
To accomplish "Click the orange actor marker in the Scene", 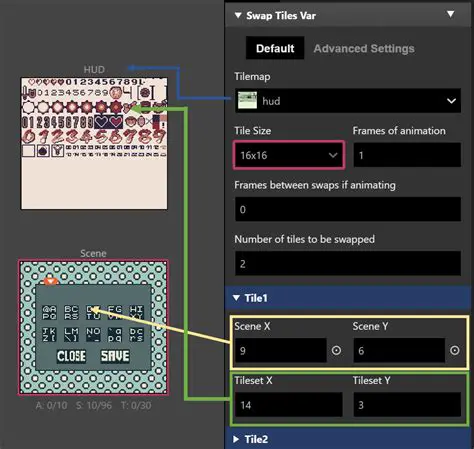I will coord(51,281).
